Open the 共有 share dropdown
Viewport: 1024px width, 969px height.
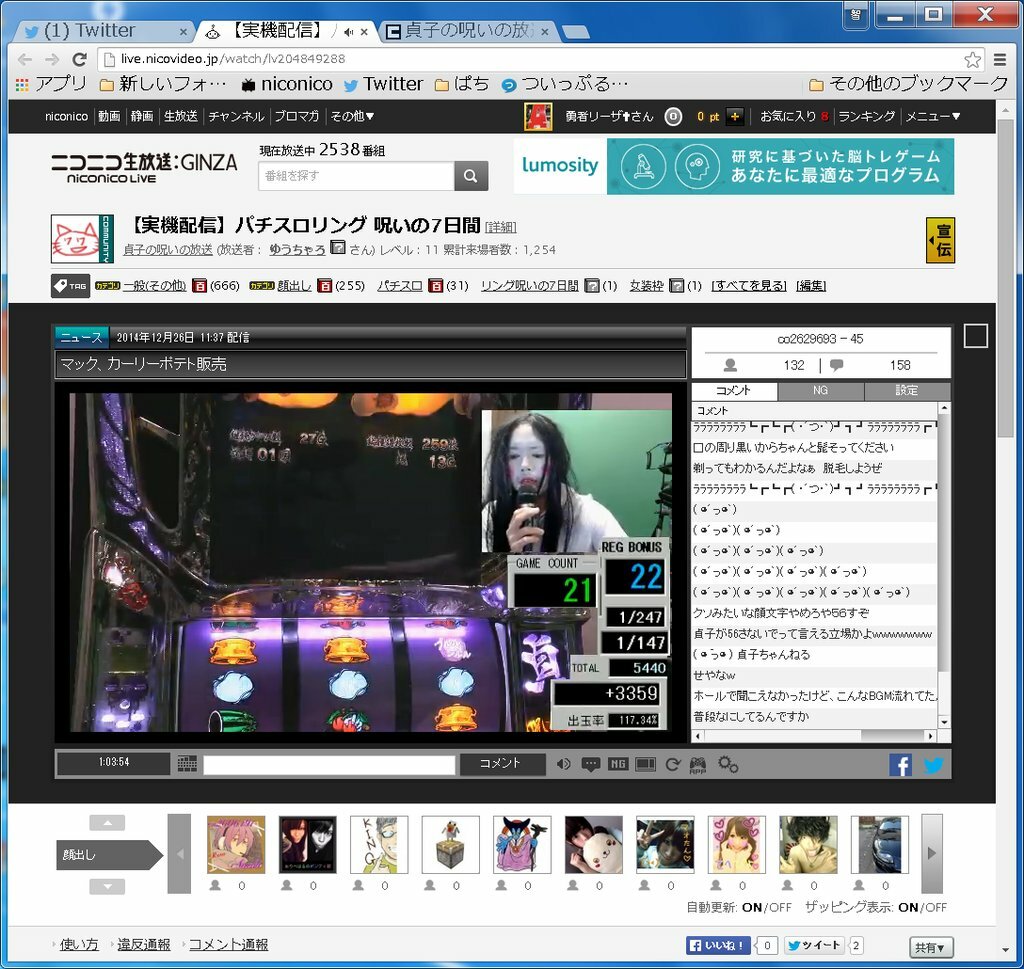pyautogui.click(x=931, y=947)
